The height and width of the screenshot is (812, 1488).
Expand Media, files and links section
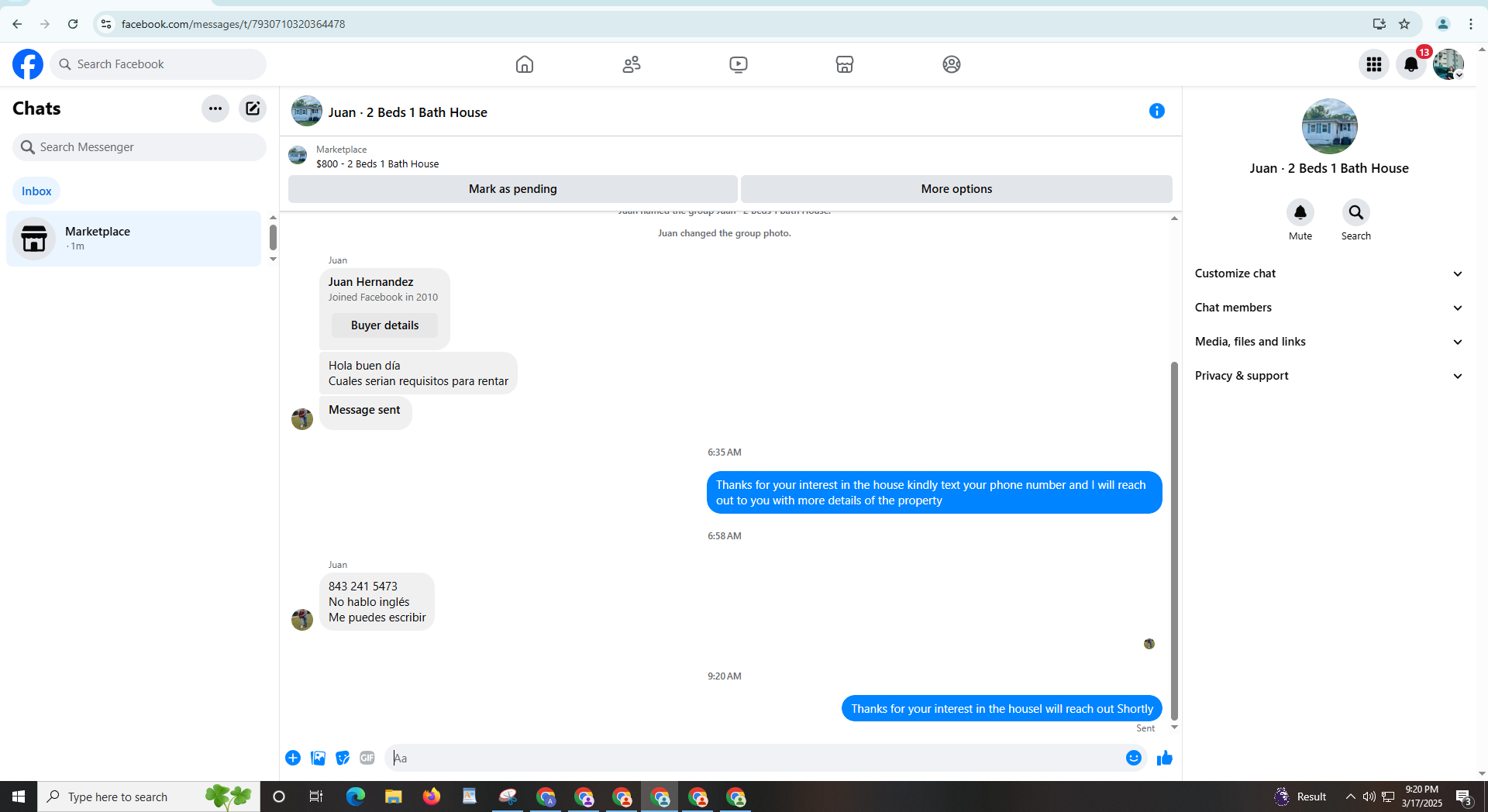click(1328, 342)
